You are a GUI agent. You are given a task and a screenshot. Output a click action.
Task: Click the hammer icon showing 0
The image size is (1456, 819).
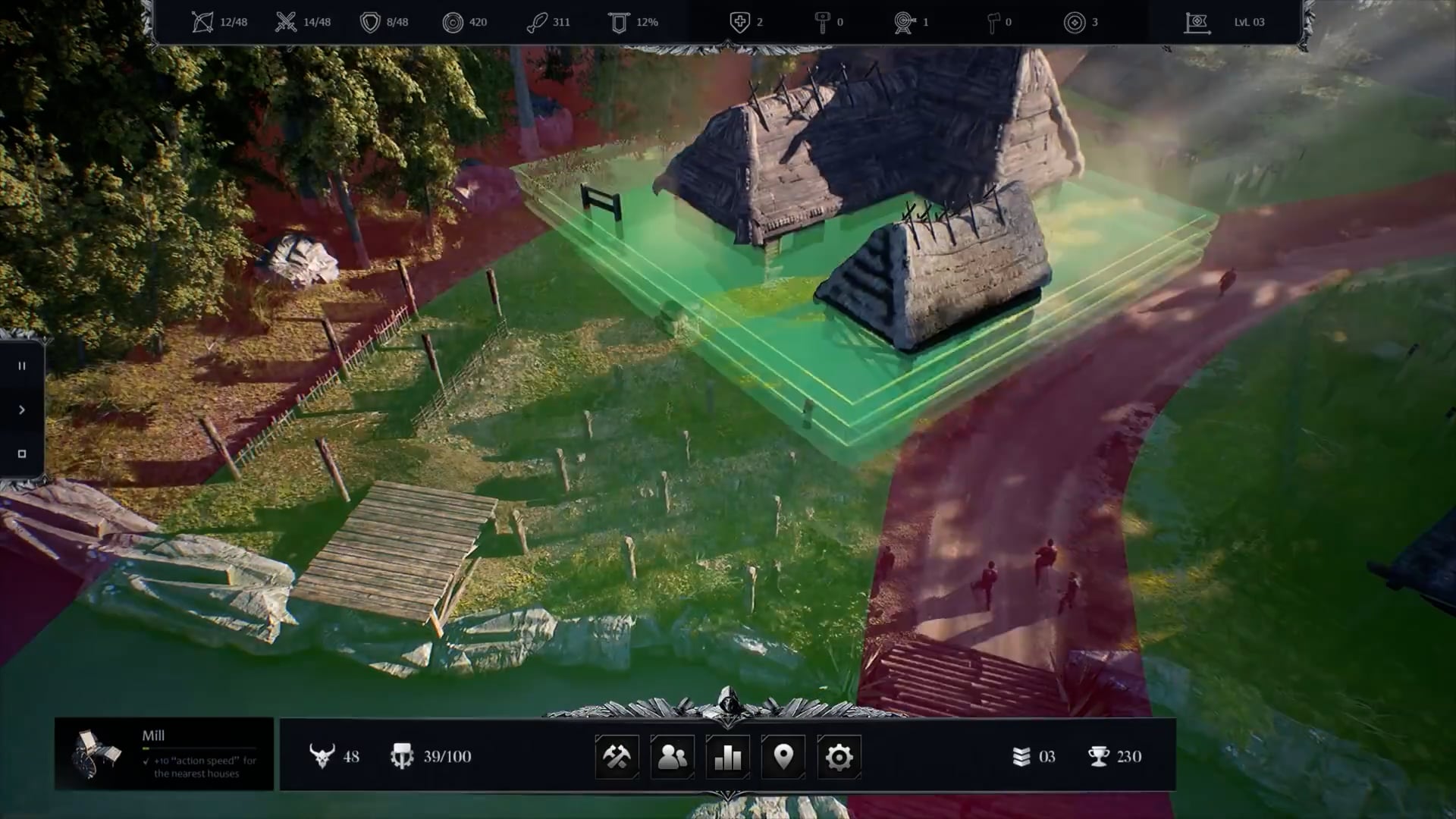tap(822, 23)
